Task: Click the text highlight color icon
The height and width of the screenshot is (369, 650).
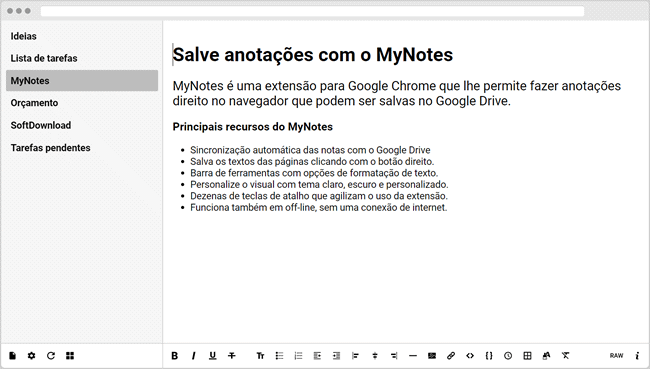Action: pyautogui.click(x=546, y=356)
